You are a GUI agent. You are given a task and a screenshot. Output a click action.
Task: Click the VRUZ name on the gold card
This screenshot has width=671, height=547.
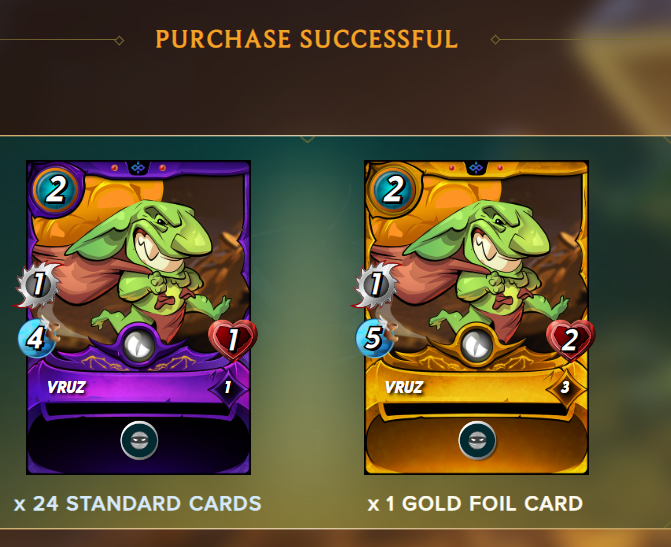tap(404, 387)
